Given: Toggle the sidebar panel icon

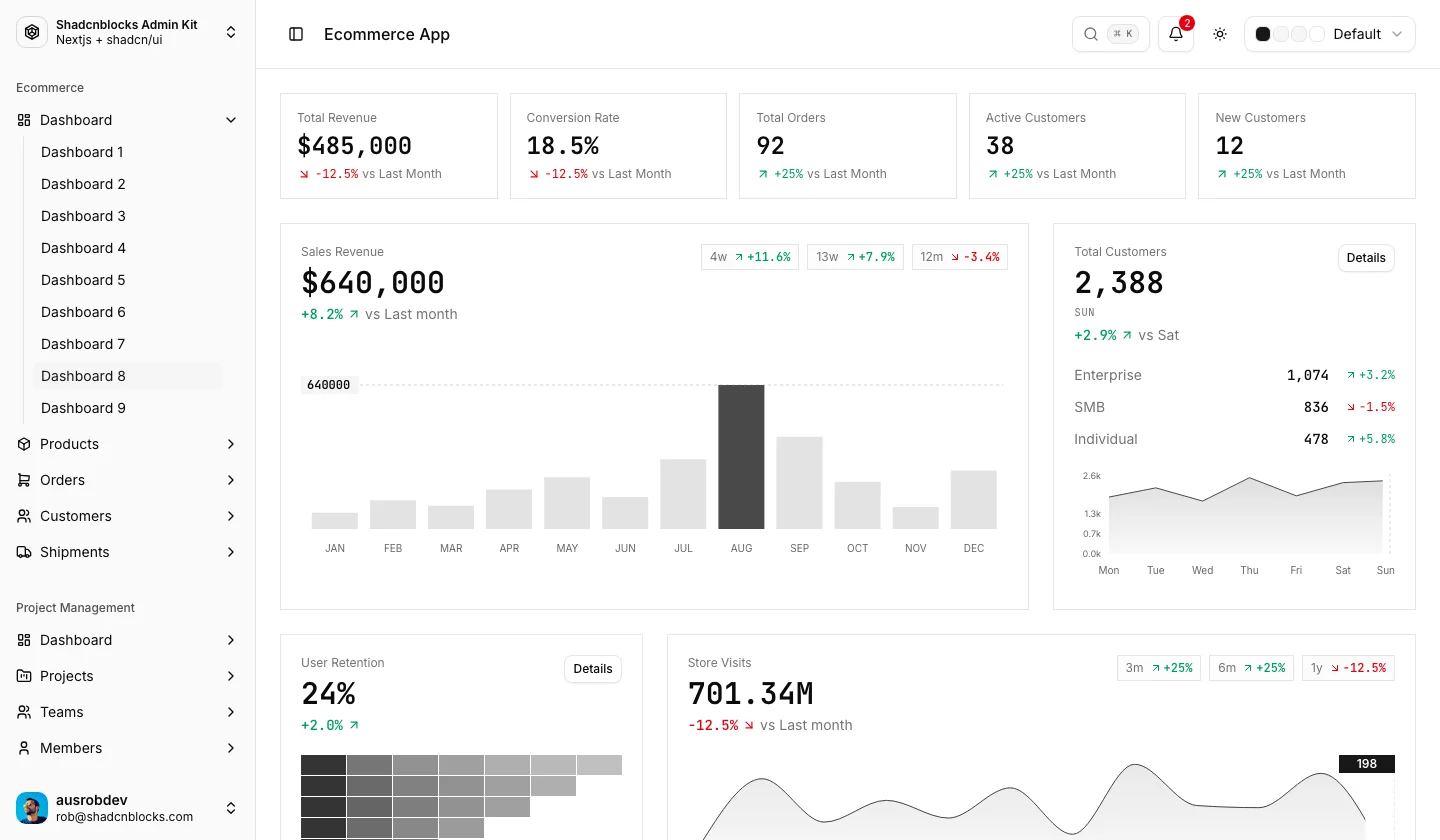Looking at the screenshot, I should click(x=296, y=34).
